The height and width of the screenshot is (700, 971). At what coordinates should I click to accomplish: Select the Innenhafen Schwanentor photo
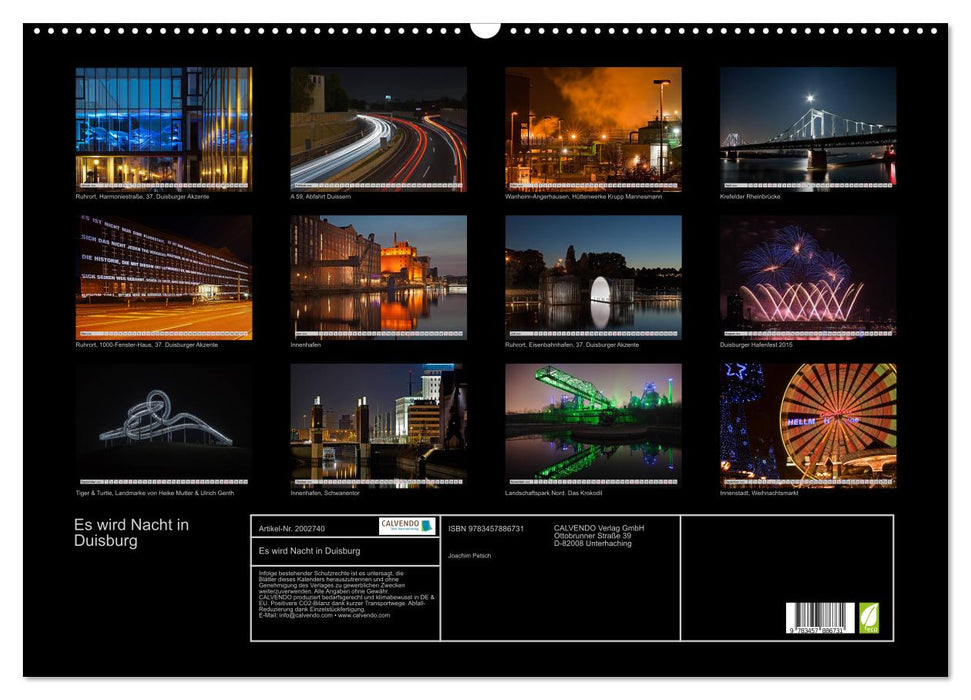[x=378, y=424]
